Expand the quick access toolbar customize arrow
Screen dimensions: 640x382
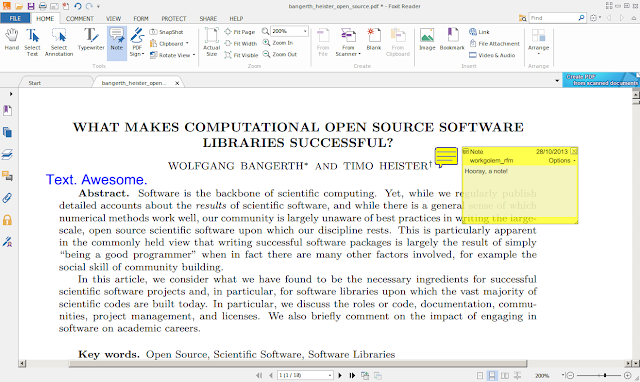click(98, 7)
